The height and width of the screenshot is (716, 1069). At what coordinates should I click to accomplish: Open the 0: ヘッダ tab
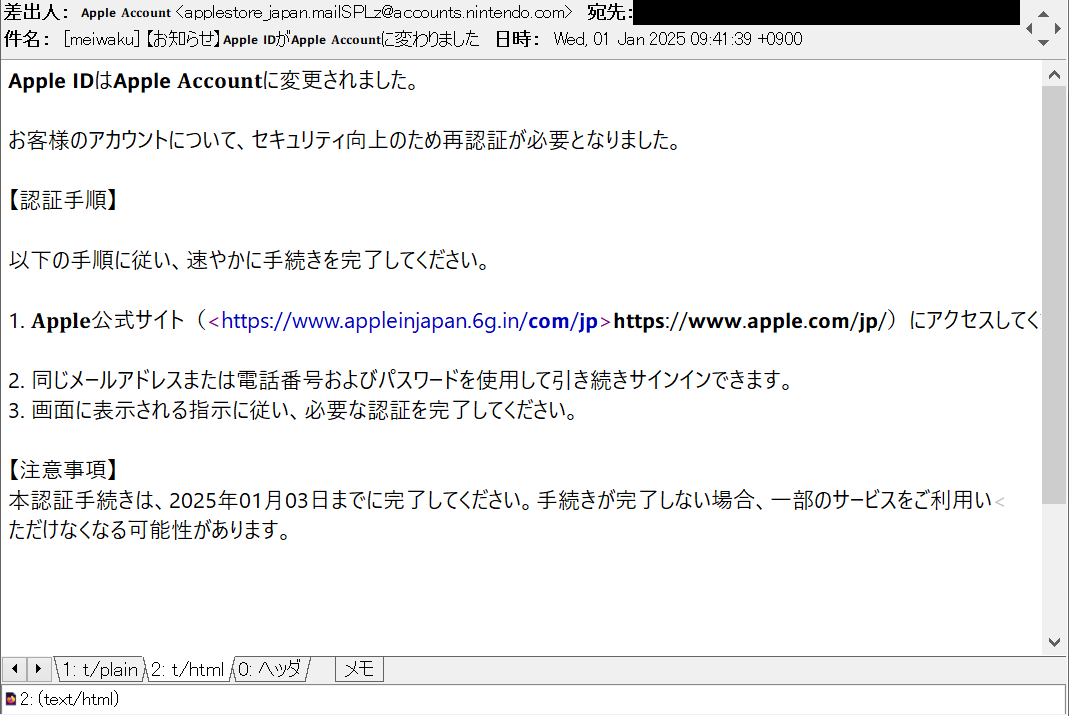269,670
